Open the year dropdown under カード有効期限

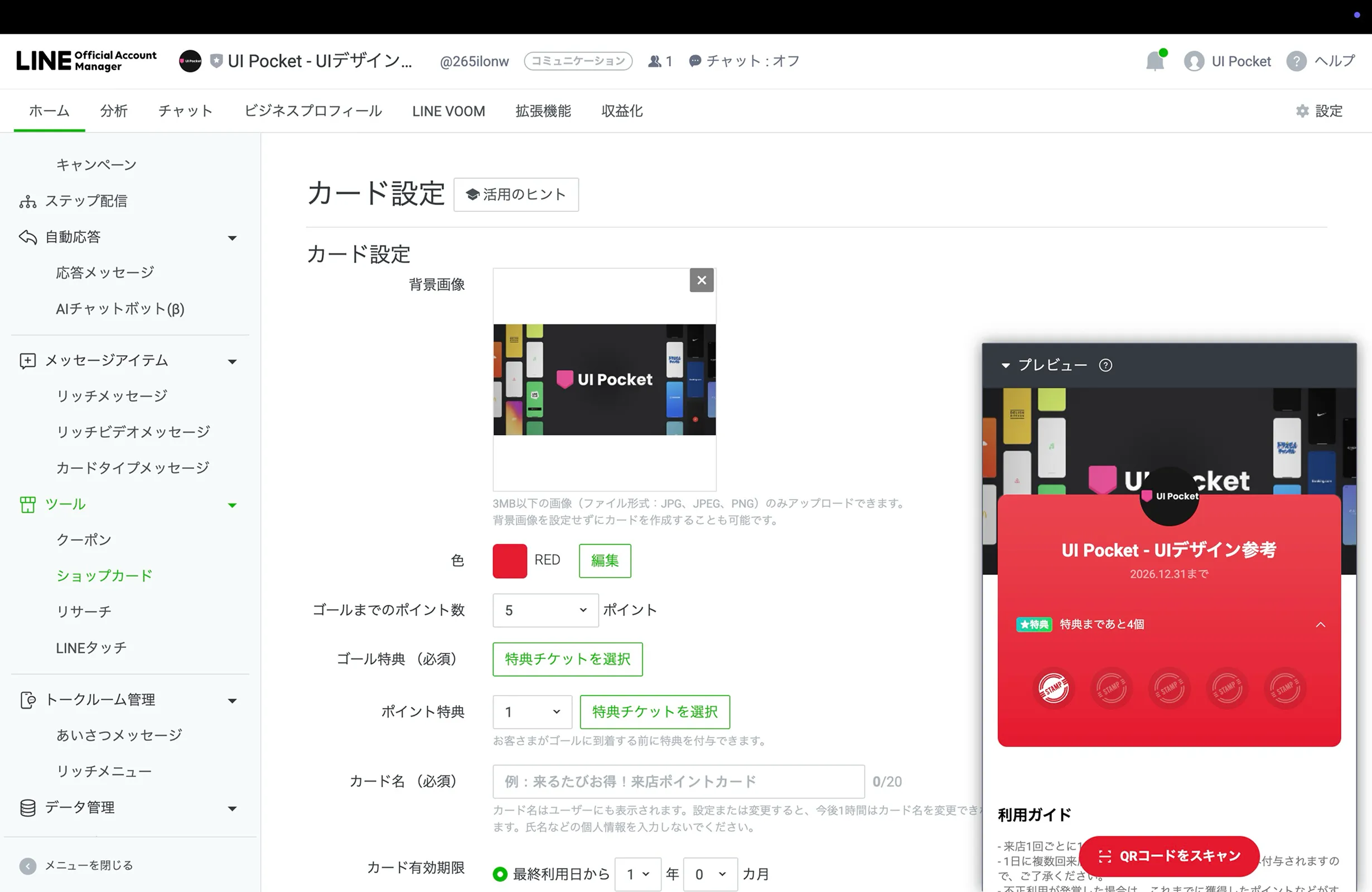click(637, 874)
